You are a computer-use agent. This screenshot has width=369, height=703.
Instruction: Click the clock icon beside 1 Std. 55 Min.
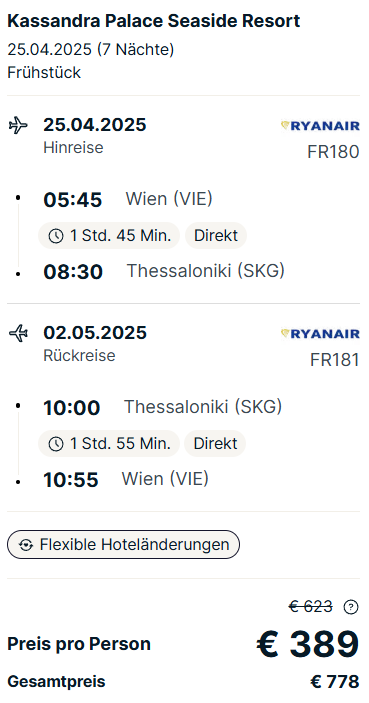click(x=56, y=444)
